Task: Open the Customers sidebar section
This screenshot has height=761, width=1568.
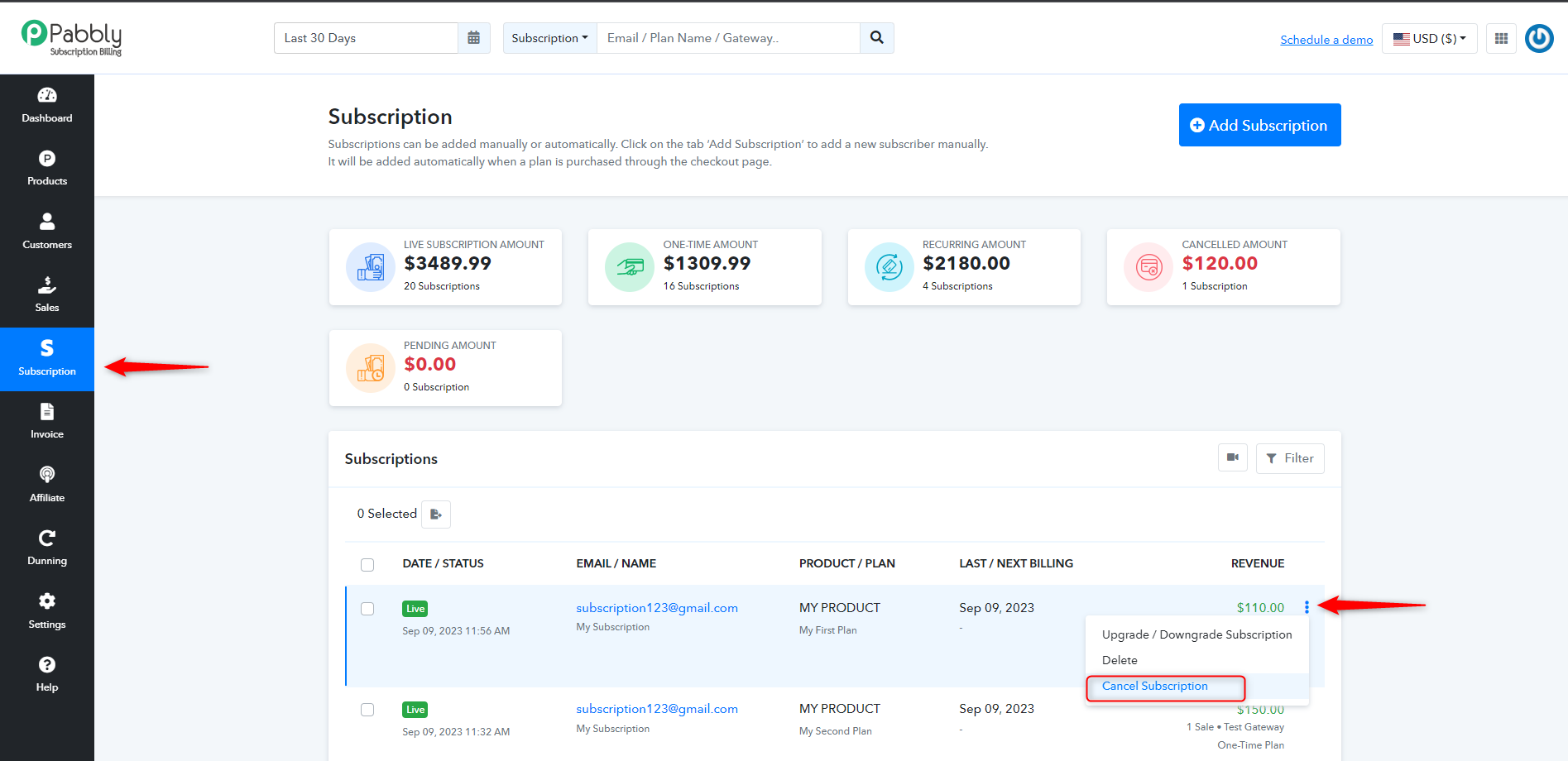Action: coord(47,232)
